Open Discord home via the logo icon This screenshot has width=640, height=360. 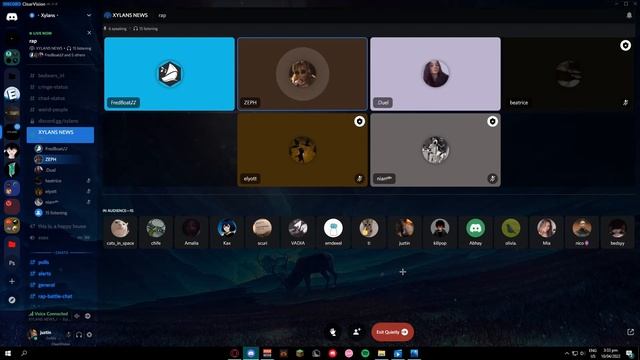point(12,17)
